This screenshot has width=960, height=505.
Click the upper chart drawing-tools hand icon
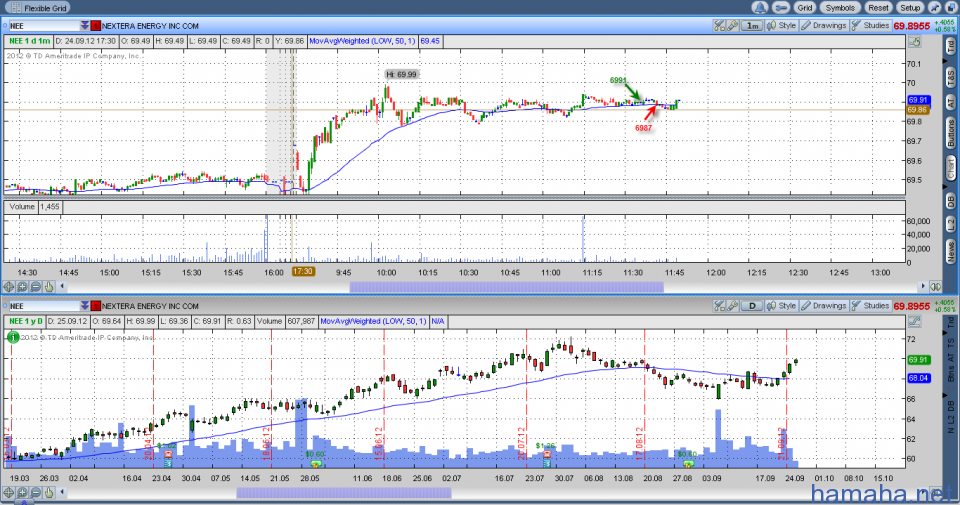914,42
